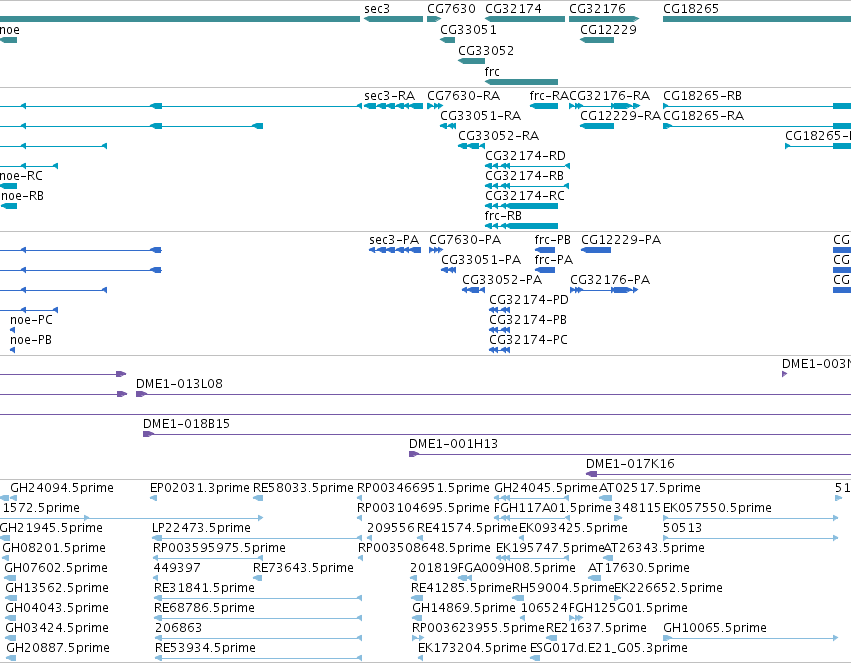Click protein frc-PA label
The image size is (851, 663).
click(x=553, y=260)
